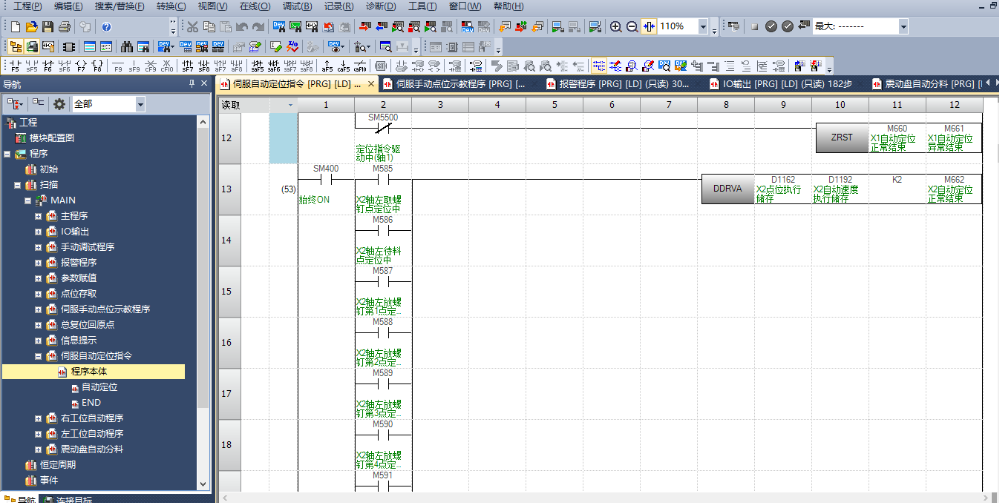Expand the 报警程序 tree node
The image size is (999, 503).
(x=38, y=263)
